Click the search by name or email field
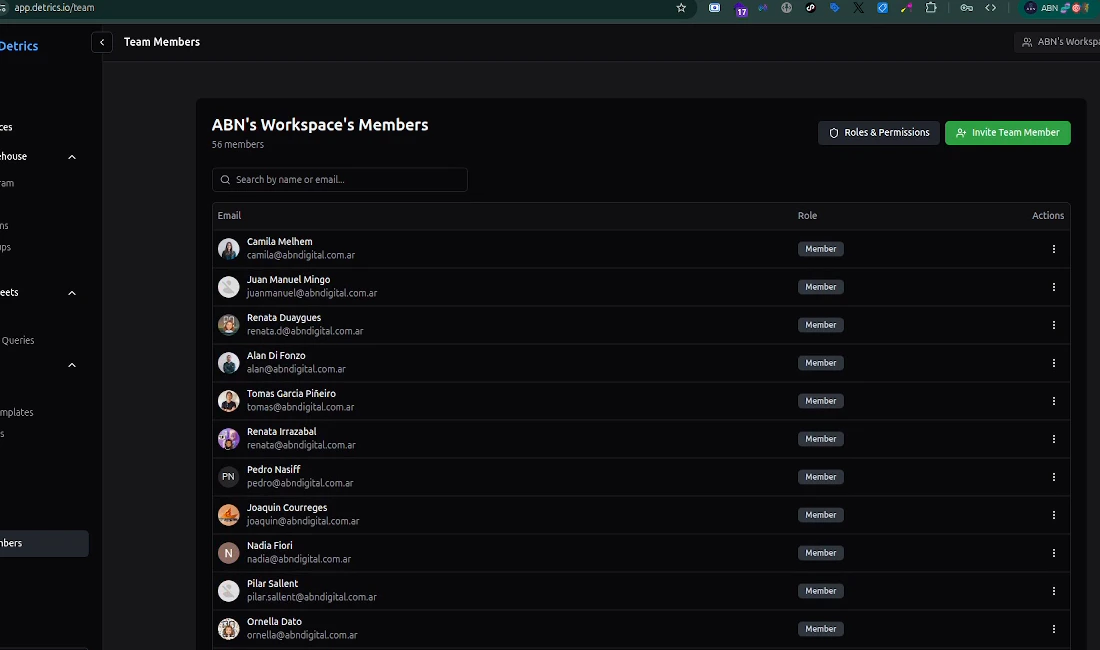1100x650 pixels. [x=340, y=179]
